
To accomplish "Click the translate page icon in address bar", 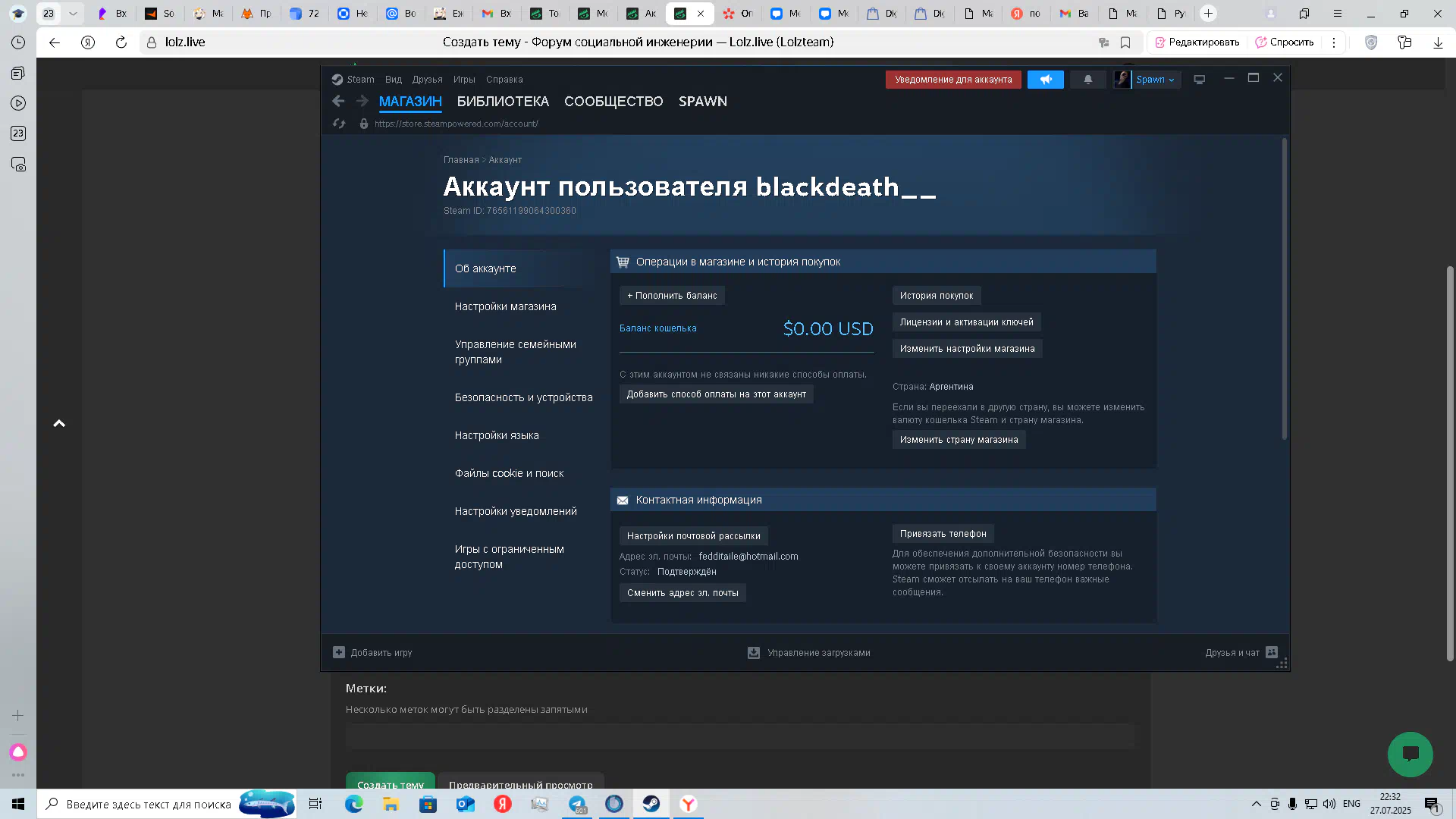I will [x=1104, y=42].
